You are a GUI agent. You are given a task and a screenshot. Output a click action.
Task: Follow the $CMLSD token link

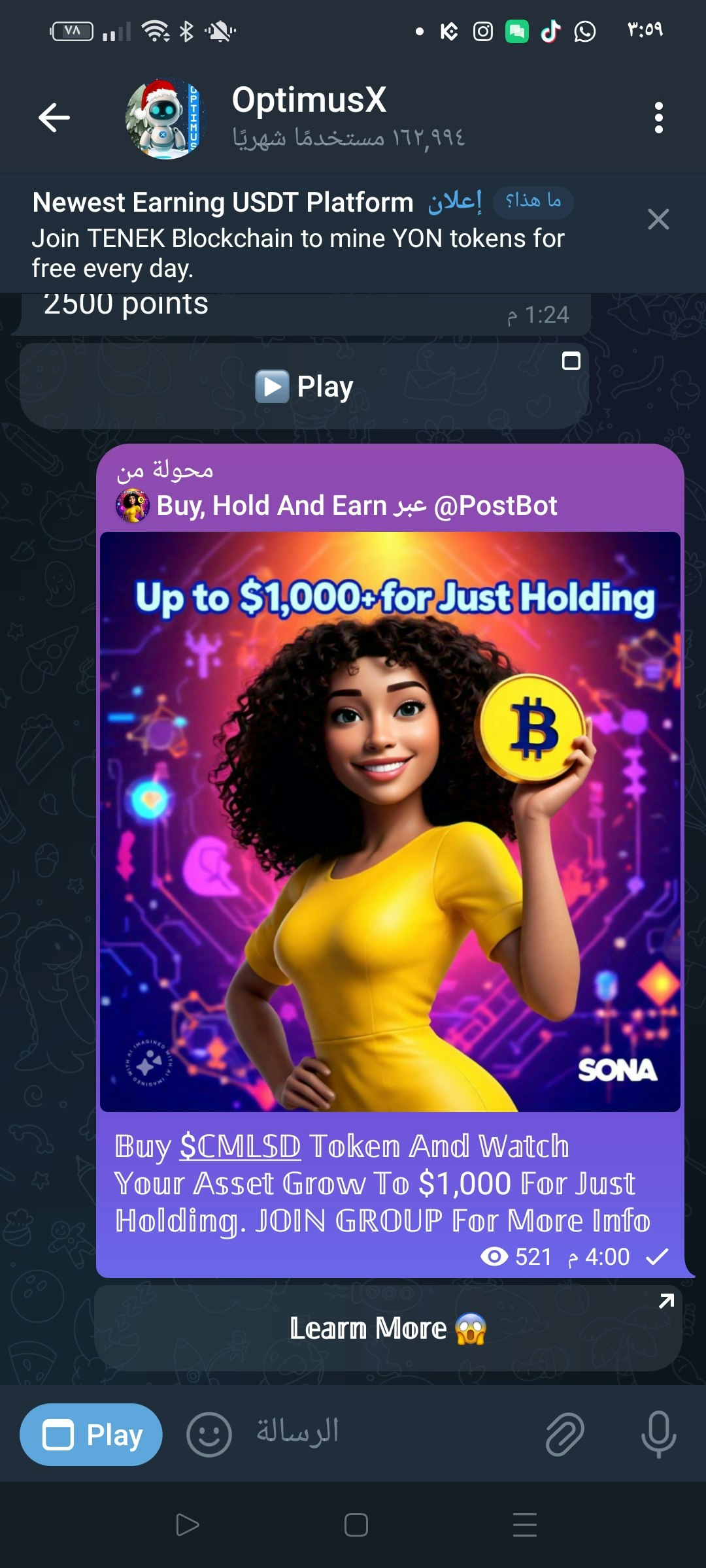pos(241,1146)
